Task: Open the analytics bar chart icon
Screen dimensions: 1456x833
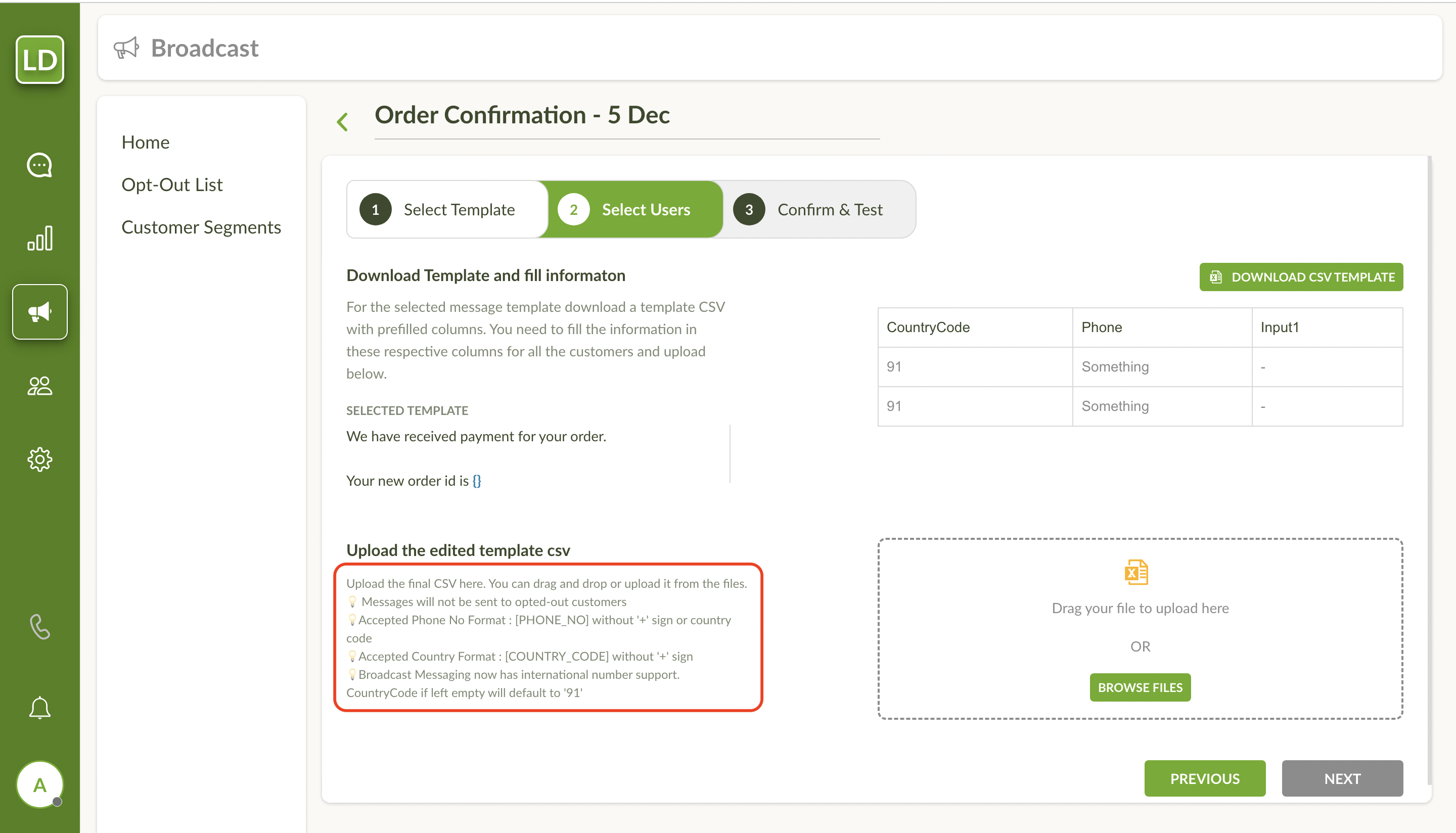Action: [x=39, y=238]
